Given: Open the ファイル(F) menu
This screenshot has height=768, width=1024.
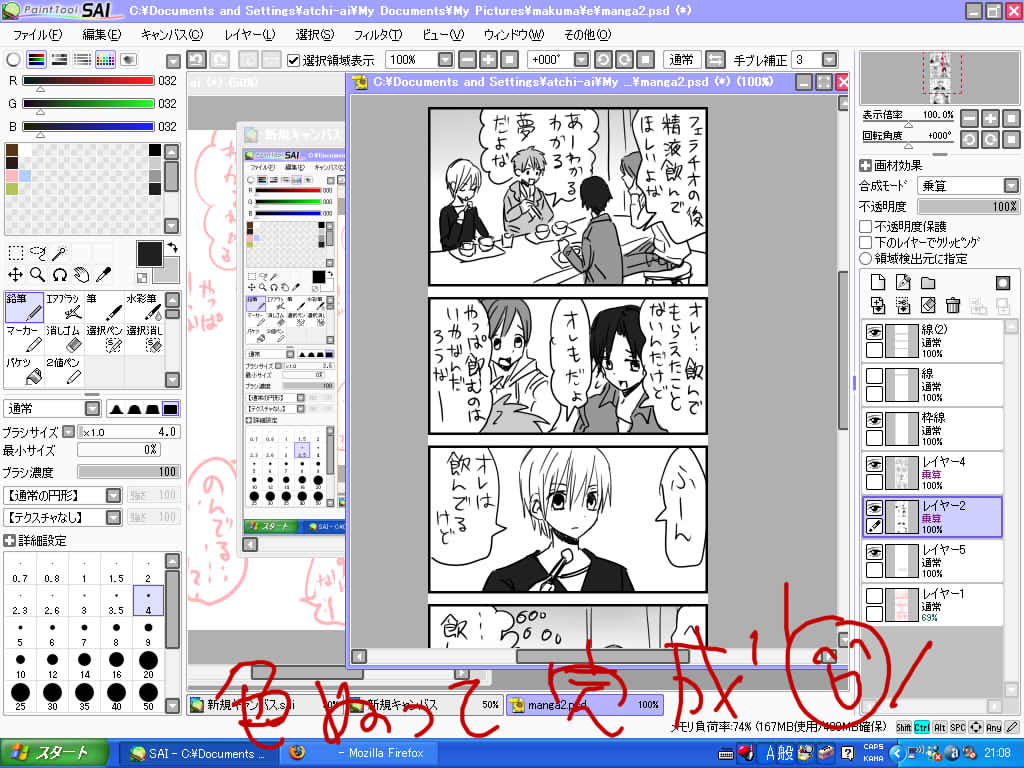Looking at the screenshot, I should [x=37, y=35].
